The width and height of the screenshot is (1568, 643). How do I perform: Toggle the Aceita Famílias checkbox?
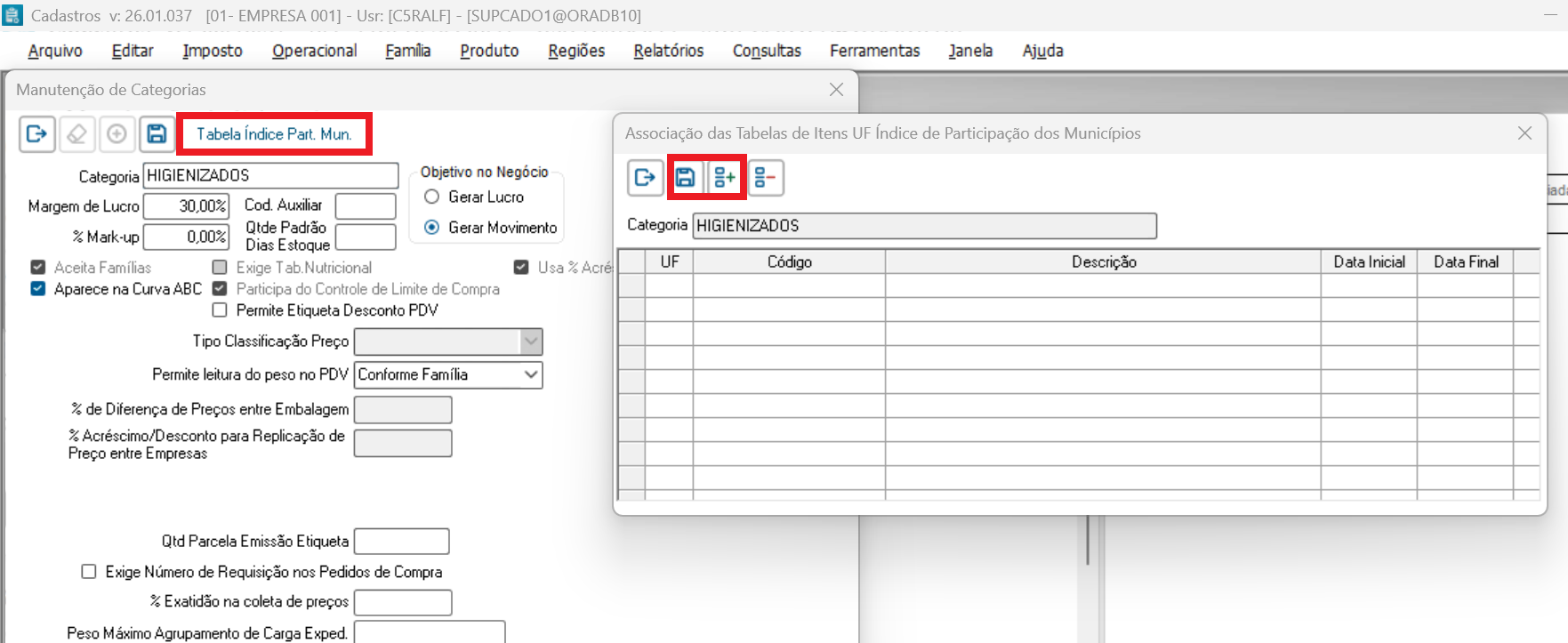[38, 267]
